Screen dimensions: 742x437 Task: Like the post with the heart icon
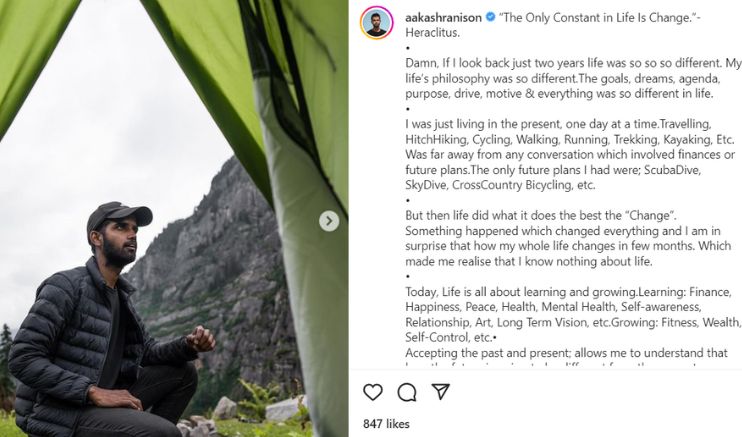pyautogui.click(x=373, y=391)
